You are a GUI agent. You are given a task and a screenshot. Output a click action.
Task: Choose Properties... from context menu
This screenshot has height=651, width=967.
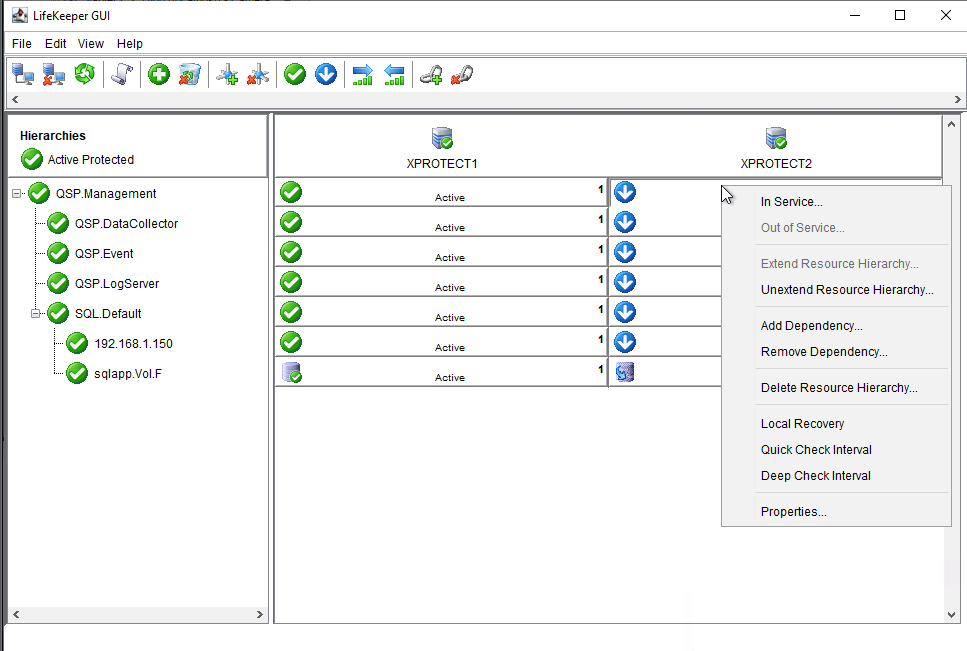click(x=836, y=512)
